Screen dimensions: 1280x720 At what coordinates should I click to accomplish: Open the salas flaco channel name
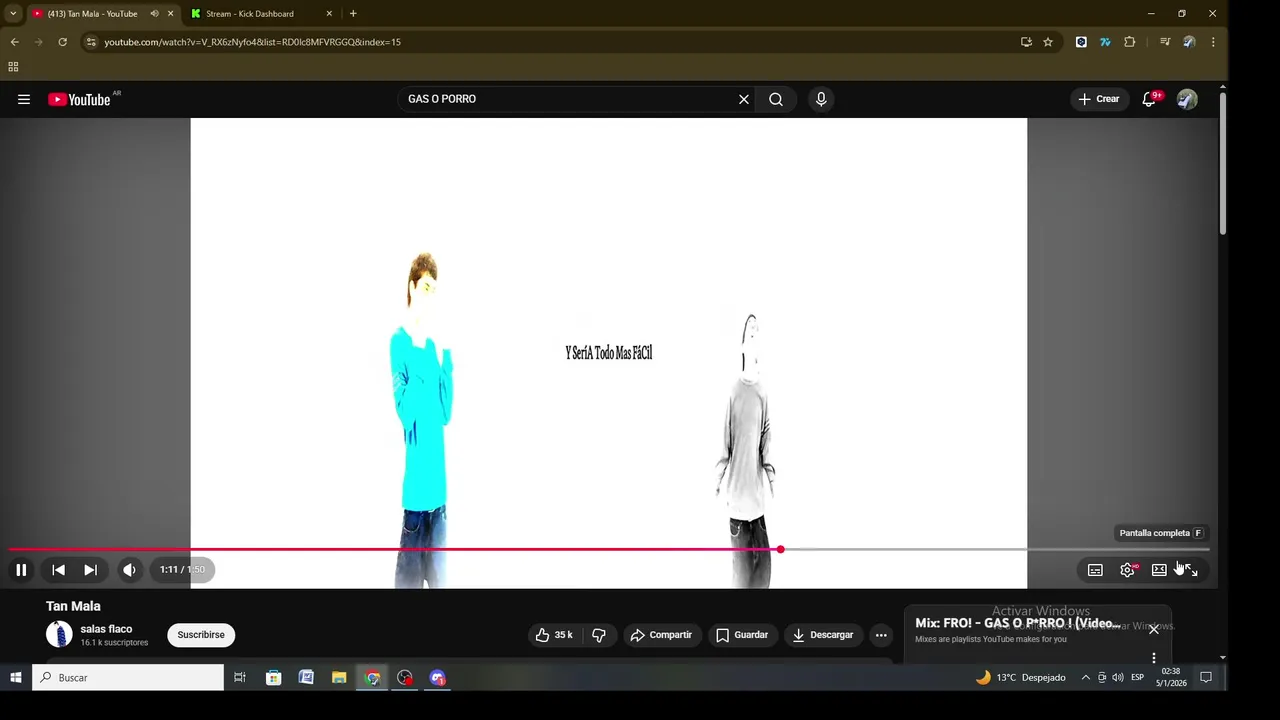[106, 629]
